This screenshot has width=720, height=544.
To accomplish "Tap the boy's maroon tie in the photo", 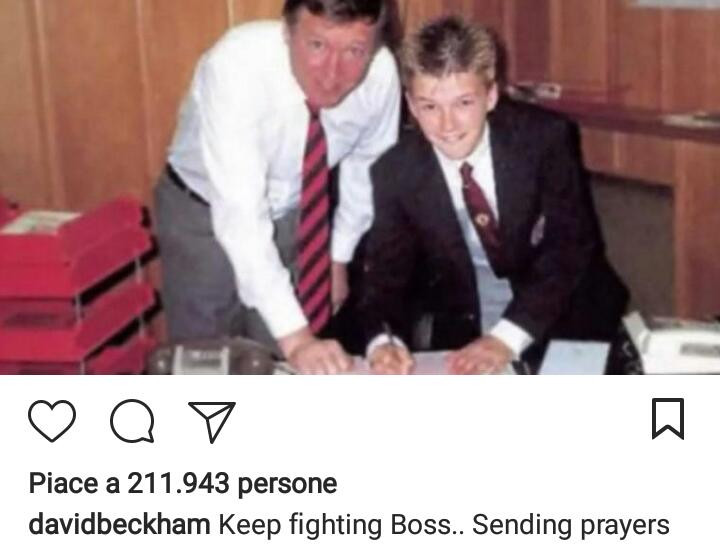I will (480, 209).
